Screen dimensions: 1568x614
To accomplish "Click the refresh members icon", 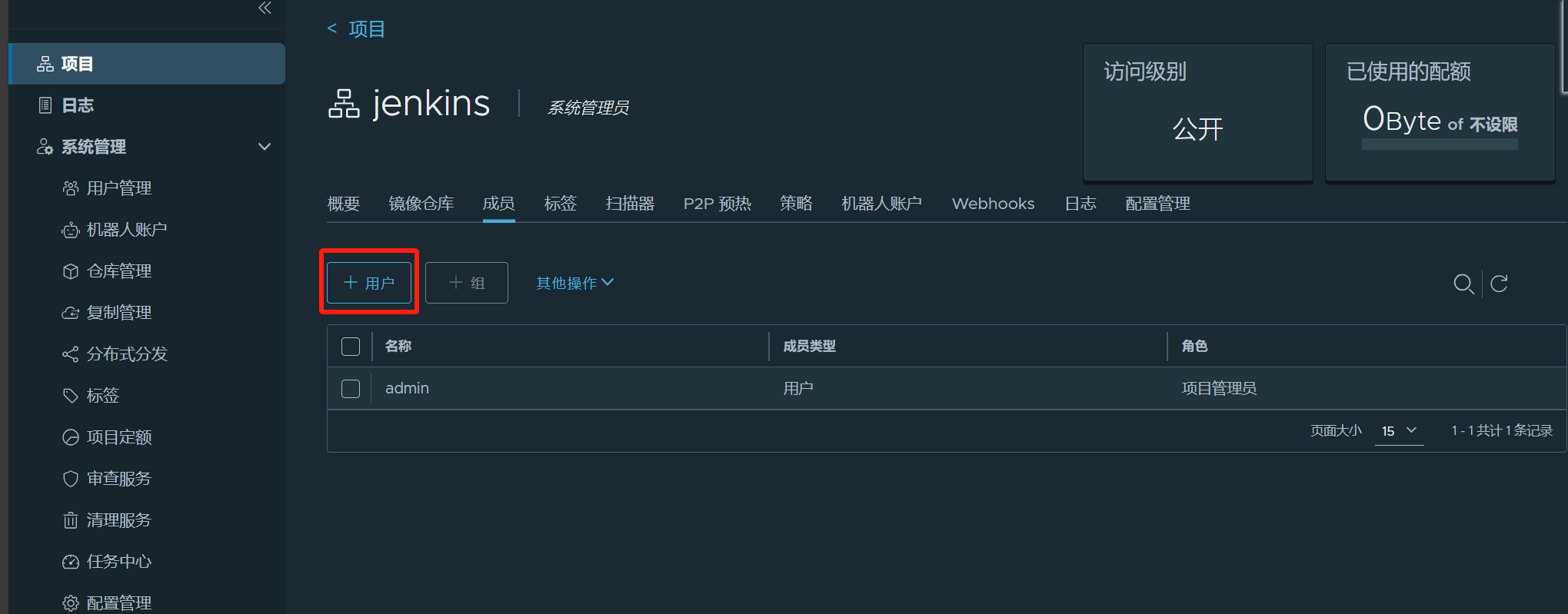I will 1499,284.
